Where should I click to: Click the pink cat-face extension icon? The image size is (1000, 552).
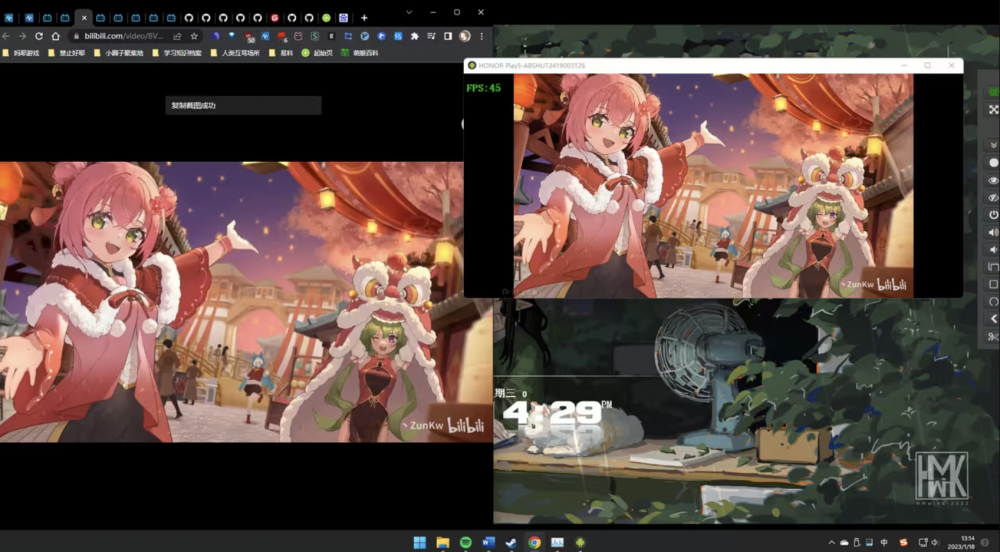(298, 36)
